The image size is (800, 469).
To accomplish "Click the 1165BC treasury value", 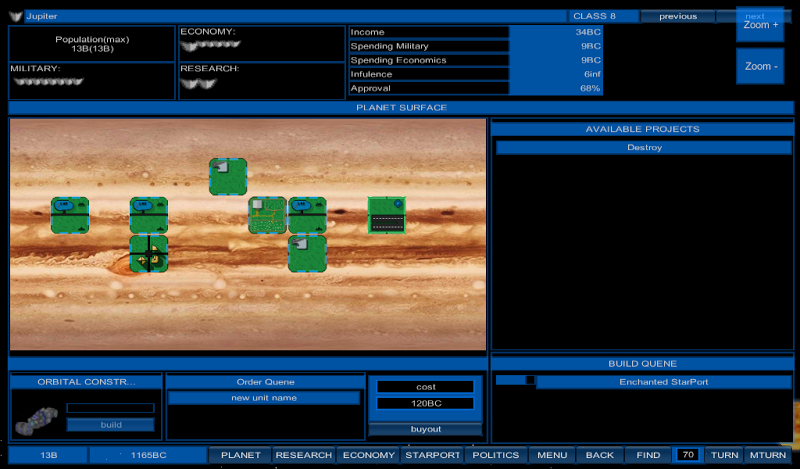I will (x=148, y=455).
